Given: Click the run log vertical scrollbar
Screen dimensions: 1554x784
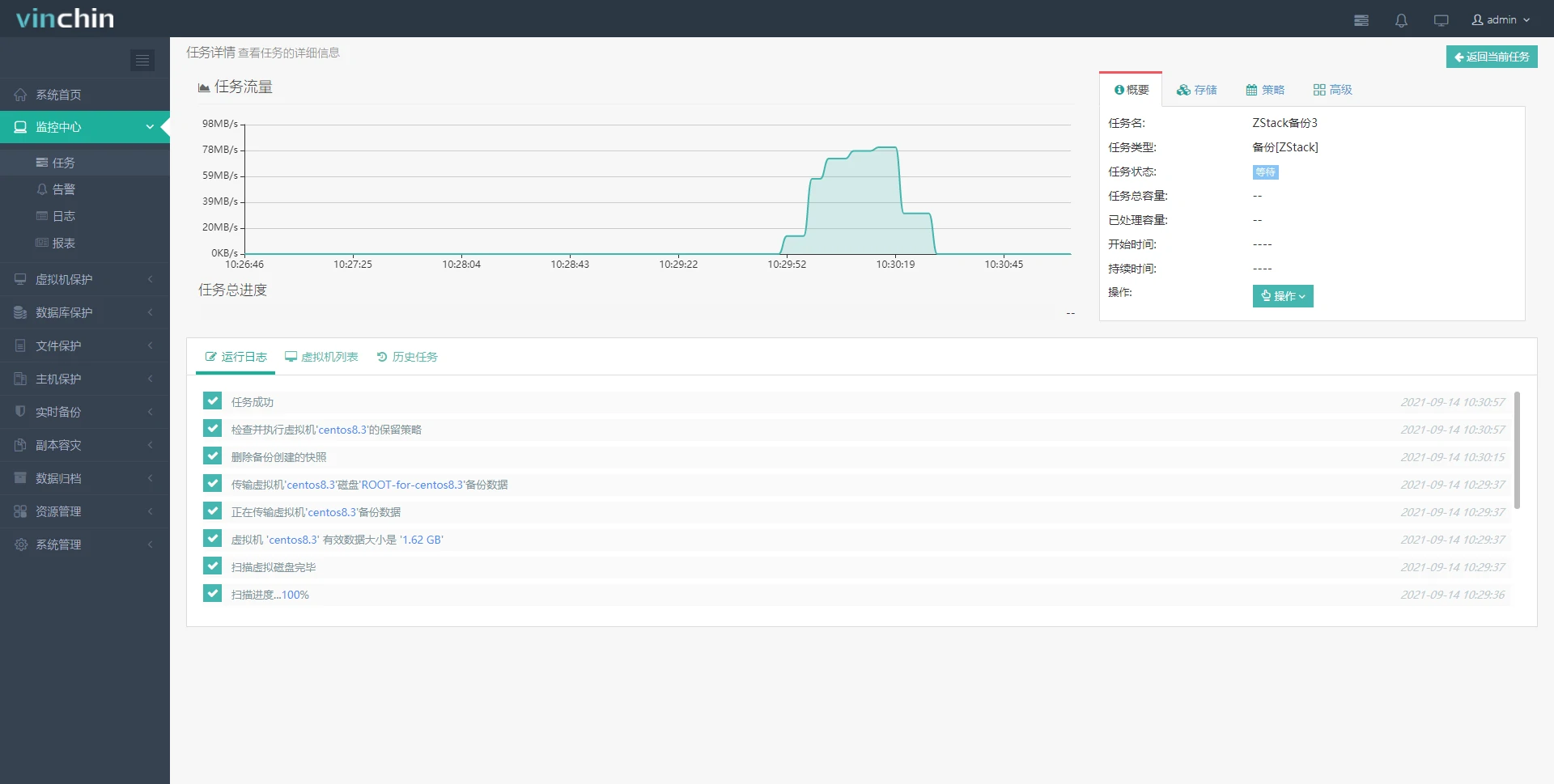Looking at the screenshot, I should click(1517, 450).
